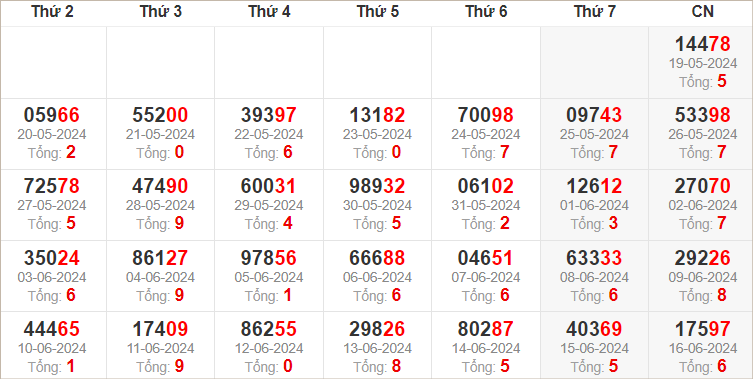Screen dimensions: 753x379
Task: Click number 60031 under Thứ 4
Action: [269, 186]
